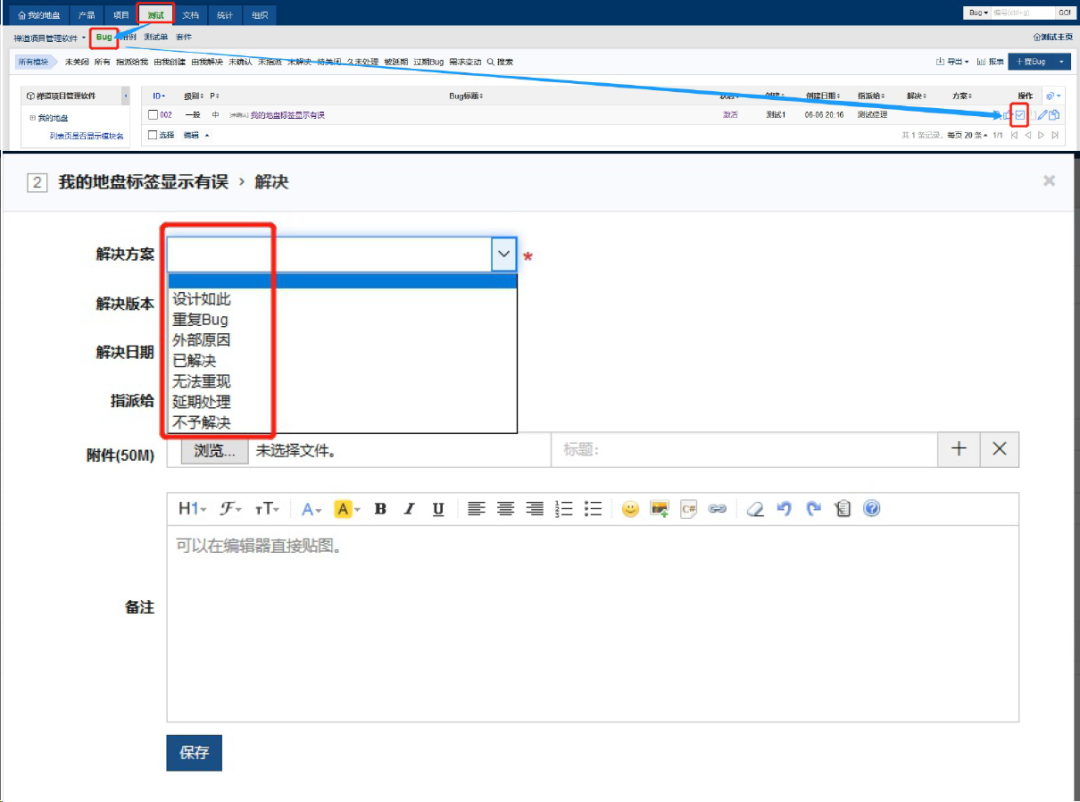Click the paste-as-text clipboard icon
The image size is (1080, 802).
click(842, 509)
